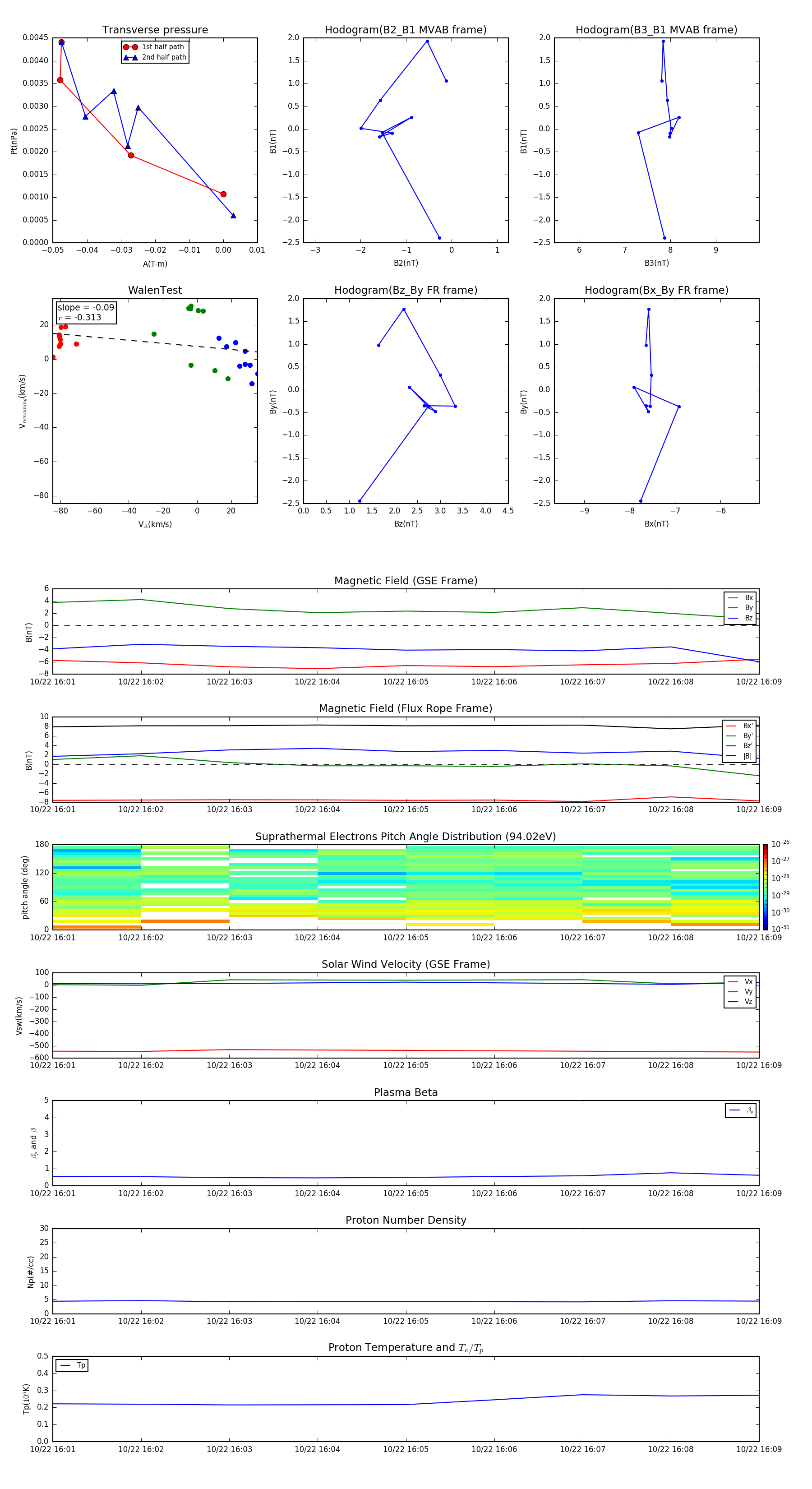Click the "Magnetic Field (GSE Frame)" title

(406, 581)
